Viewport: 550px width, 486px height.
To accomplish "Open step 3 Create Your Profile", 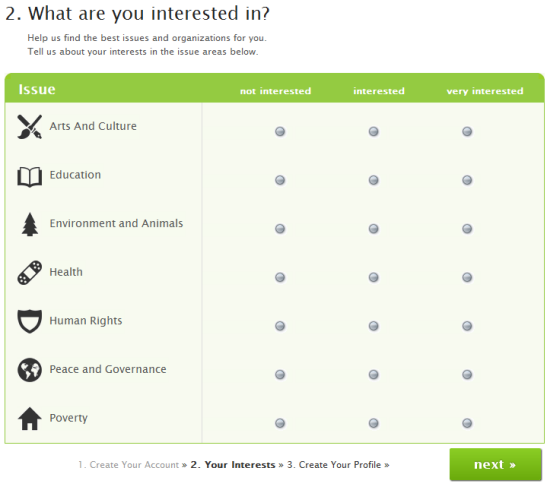I will (x=334, y=465).
